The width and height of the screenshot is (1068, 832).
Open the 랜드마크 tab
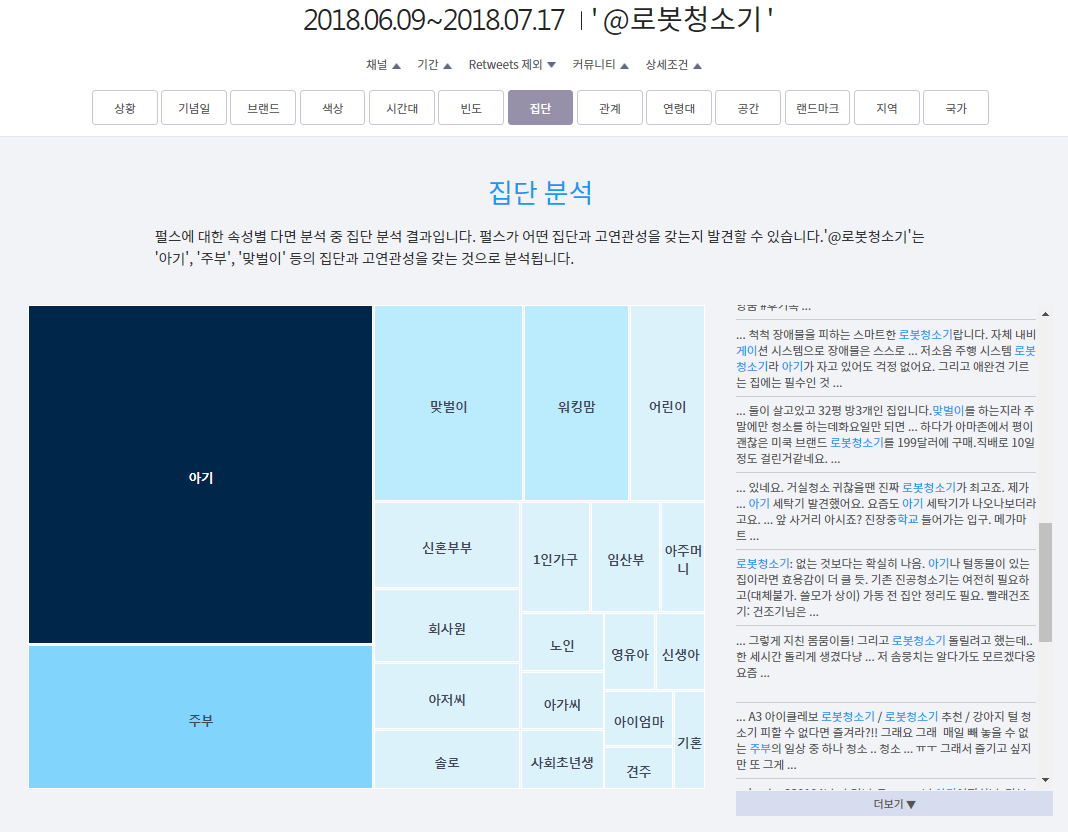pyautogui.click(x=817, y=108)
